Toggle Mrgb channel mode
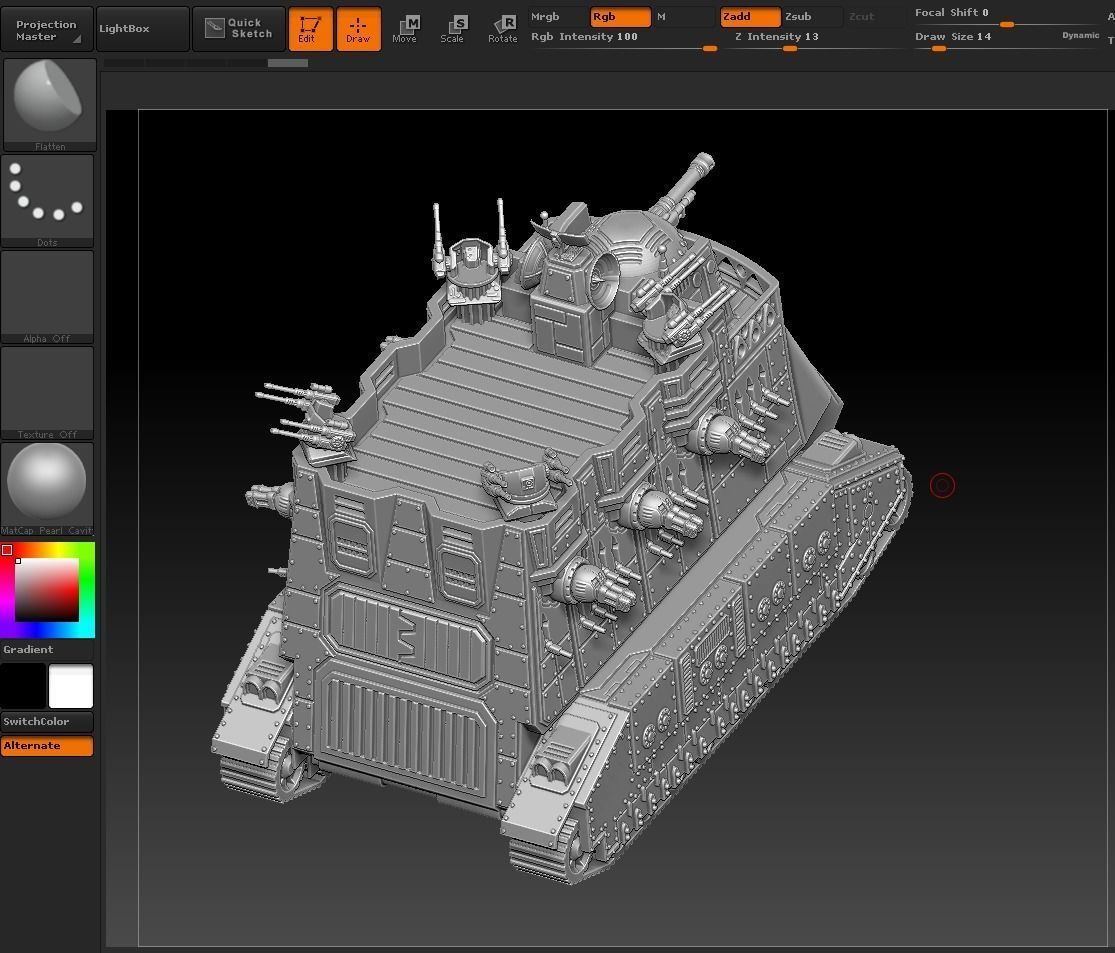Image resolution: width=1115 pixels, height=953 pixels. pyautogui.click(x=558, y=16)
